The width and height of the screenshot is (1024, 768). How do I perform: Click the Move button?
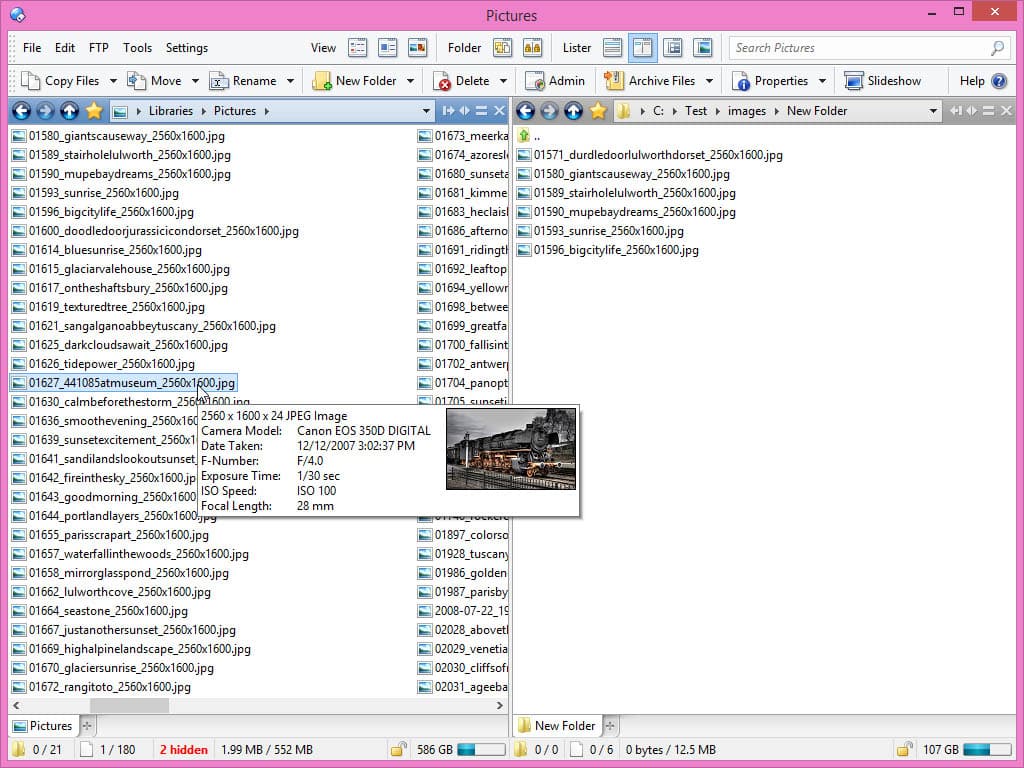click(155, 81)
